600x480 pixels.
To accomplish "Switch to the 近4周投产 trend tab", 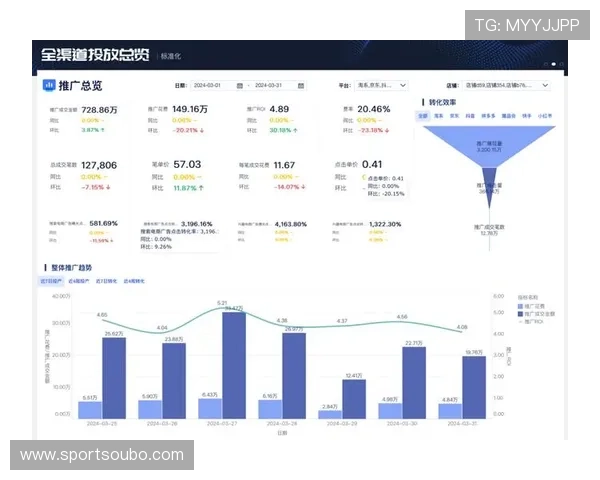I will coord(79,281).
